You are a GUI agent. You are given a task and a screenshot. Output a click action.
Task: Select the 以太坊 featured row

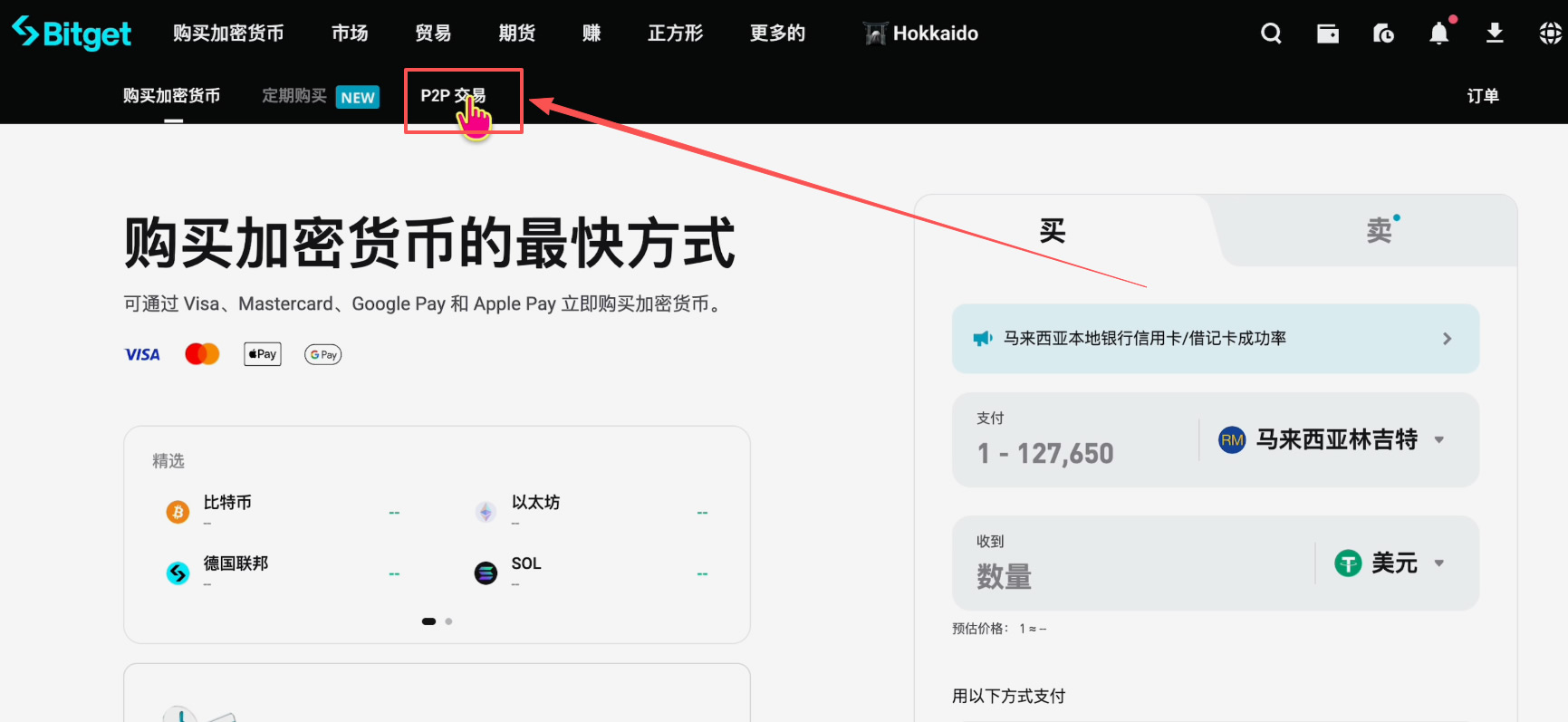[x=592, y=512]
